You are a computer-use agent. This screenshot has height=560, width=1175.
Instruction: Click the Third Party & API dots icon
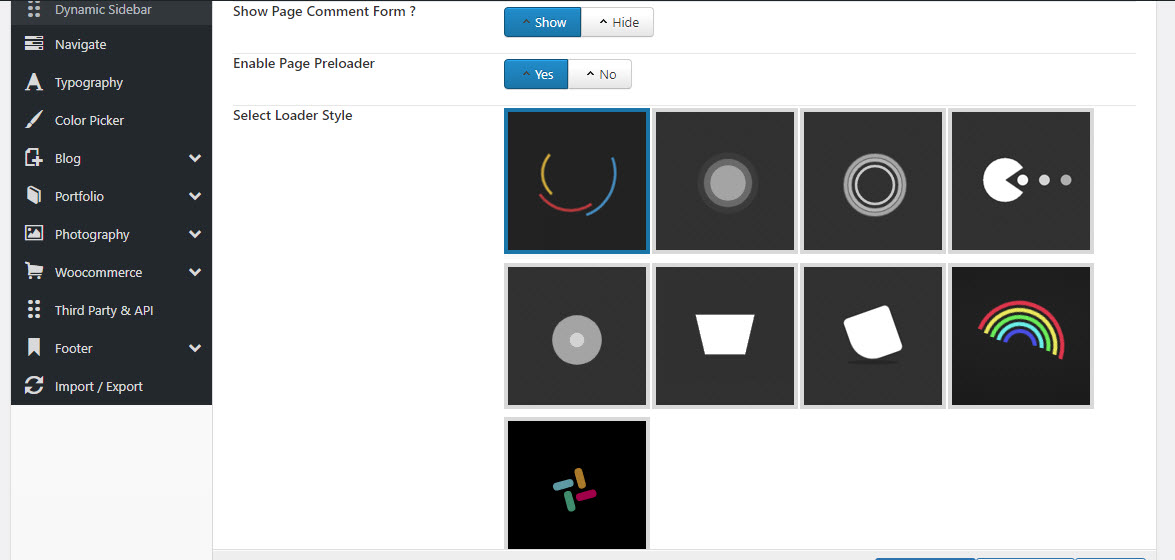tap(34, 310)
